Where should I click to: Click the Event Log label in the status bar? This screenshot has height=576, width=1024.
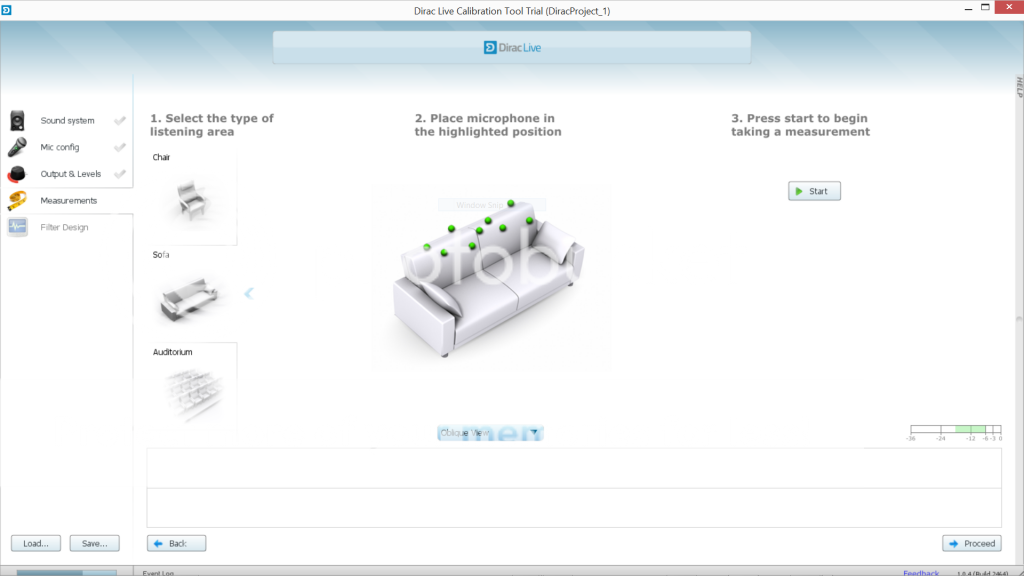pos(158,573)
